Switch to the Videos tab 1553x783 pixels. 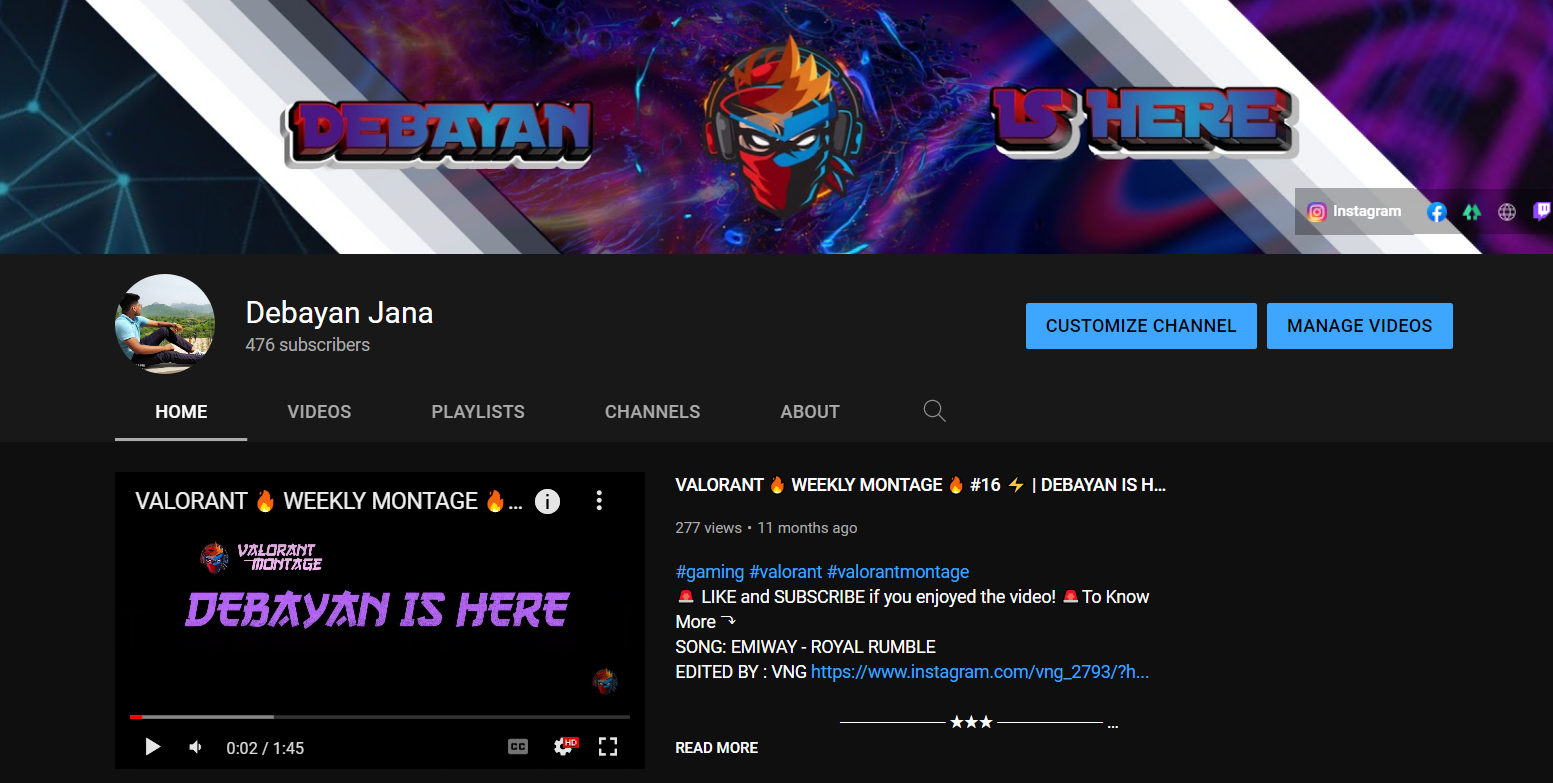point(319,412)
